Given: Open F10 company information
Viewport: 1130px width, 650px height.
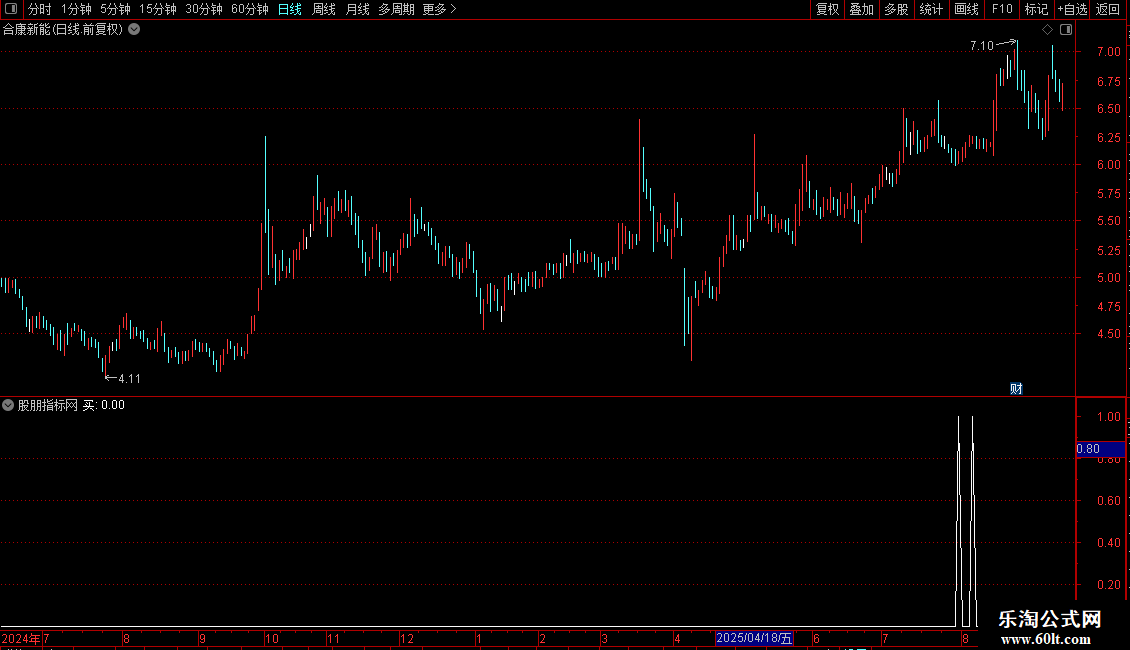Looking at the screenshot, I should click(1002, 9).
